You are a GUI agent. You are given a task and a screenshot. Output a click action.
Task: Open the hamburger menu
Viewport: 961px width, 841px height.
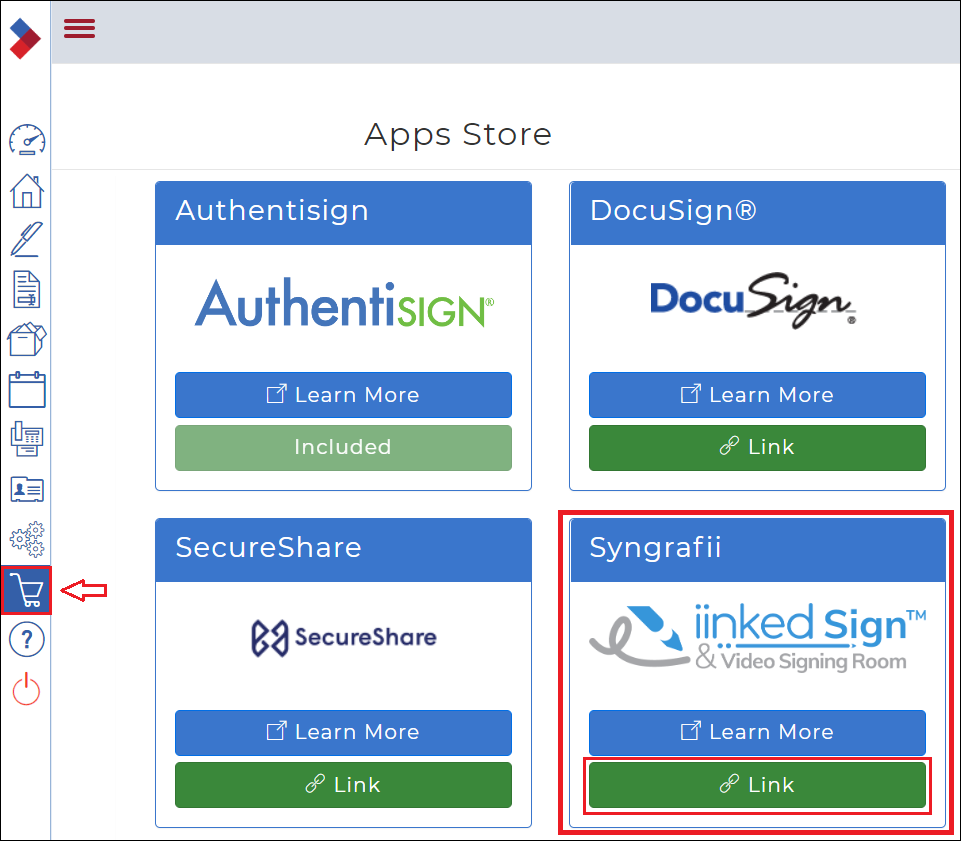(79, 28)
